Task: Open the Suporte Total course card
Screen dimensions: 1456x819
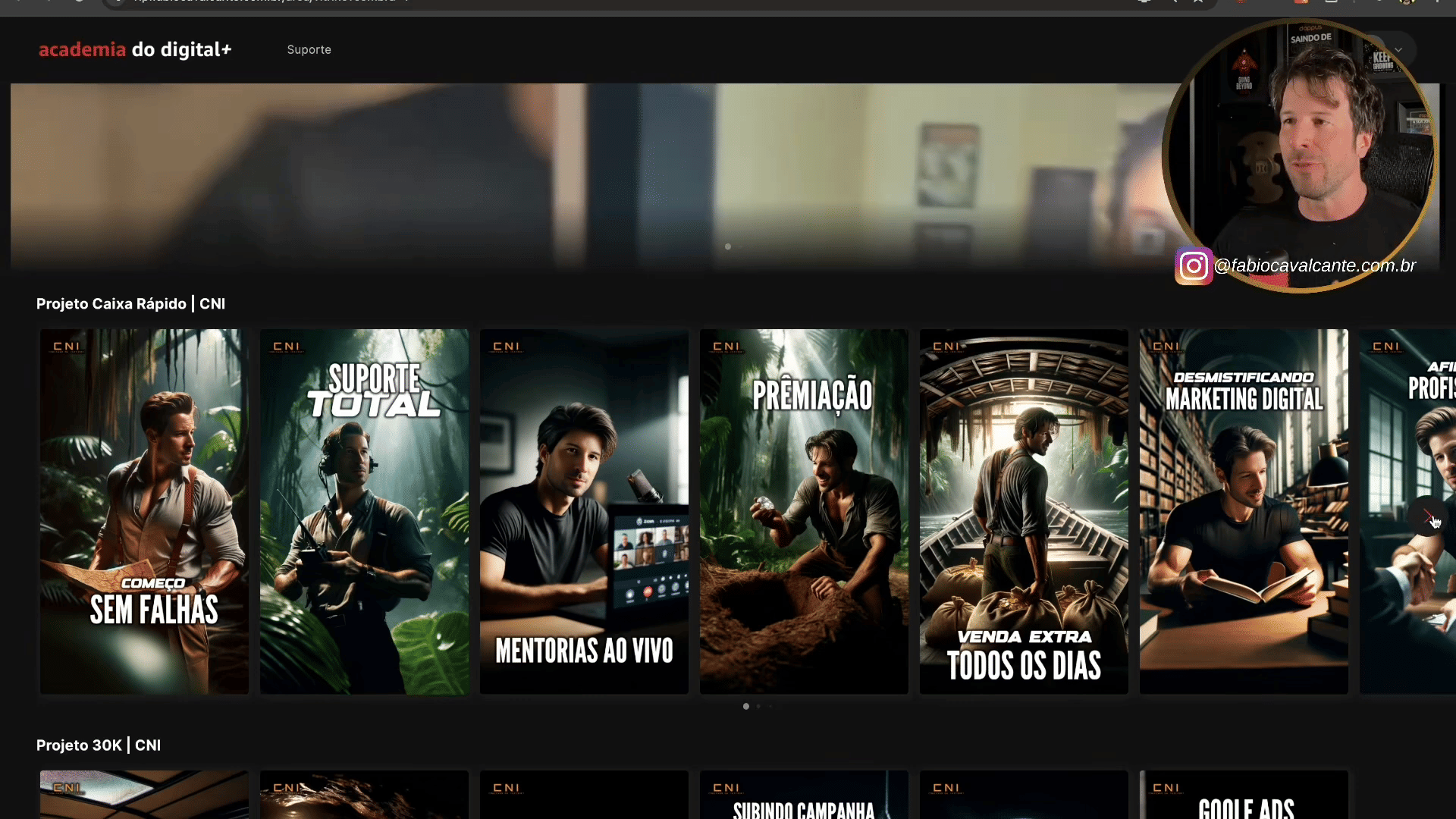Action: point(364,512)
